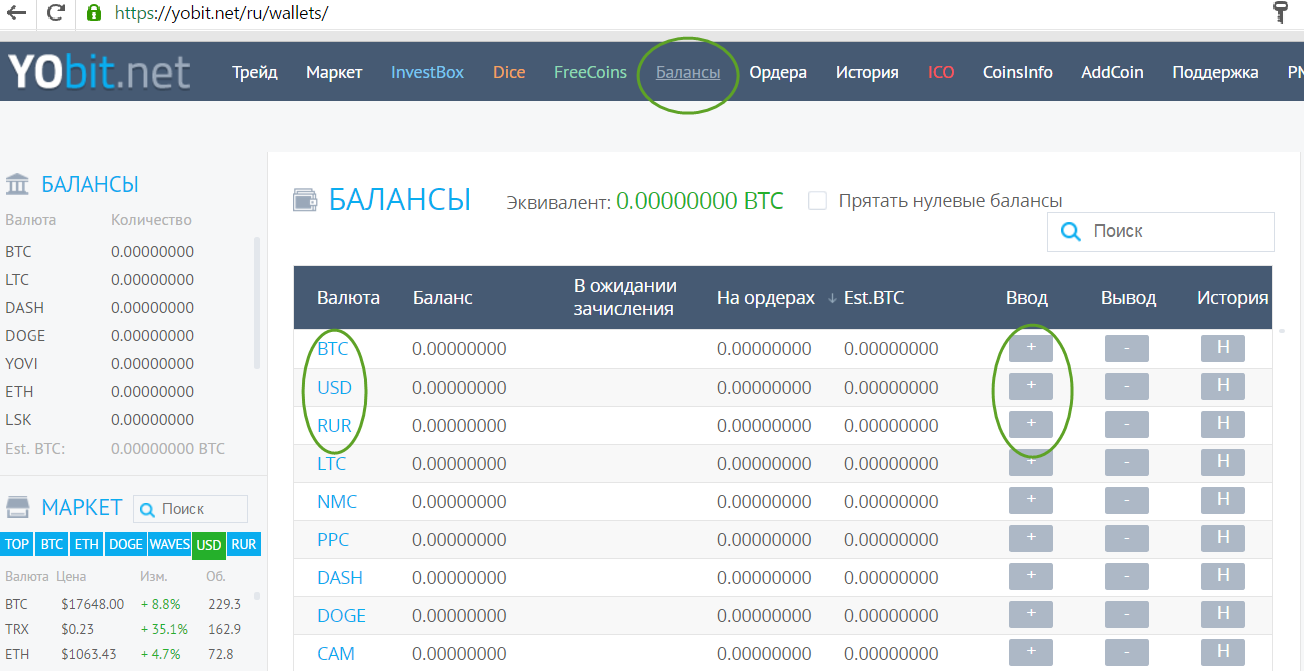Switch market list to BTC tab
This screenshot has height=671, width=1304.
click(51, 545)
